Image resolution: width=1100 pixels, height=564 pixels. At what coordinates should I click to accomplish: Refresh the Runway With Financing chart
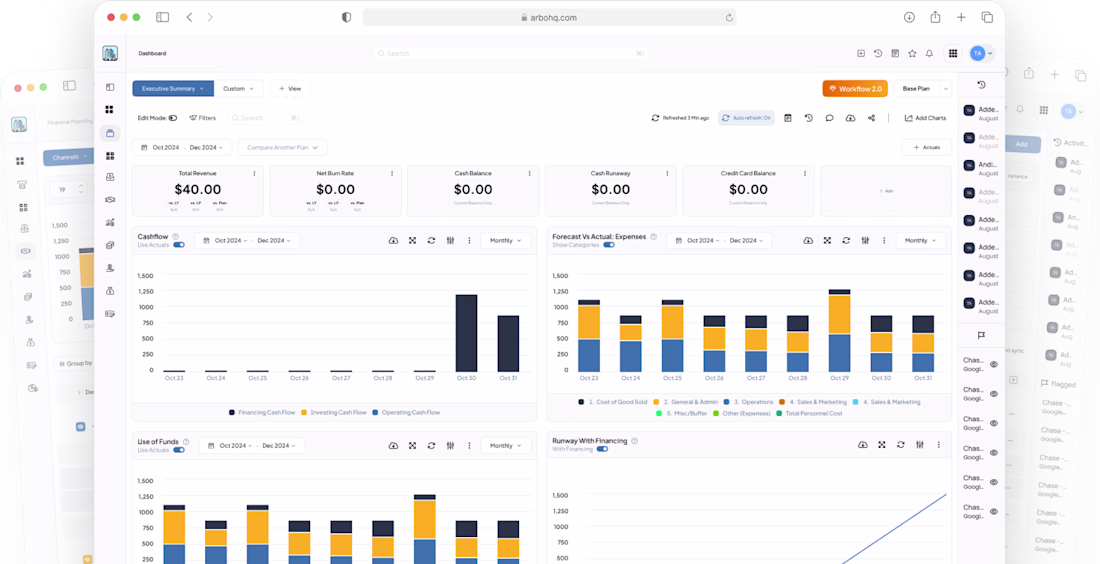click(x=900, y=445)
